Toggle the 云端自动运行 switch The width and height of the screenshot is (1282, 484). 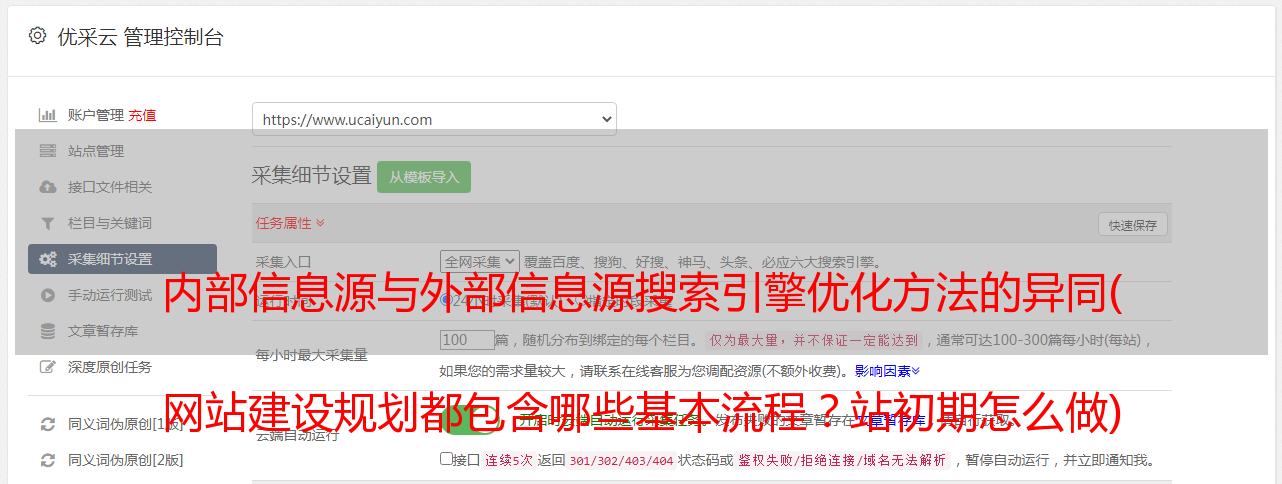pos(468,422)
